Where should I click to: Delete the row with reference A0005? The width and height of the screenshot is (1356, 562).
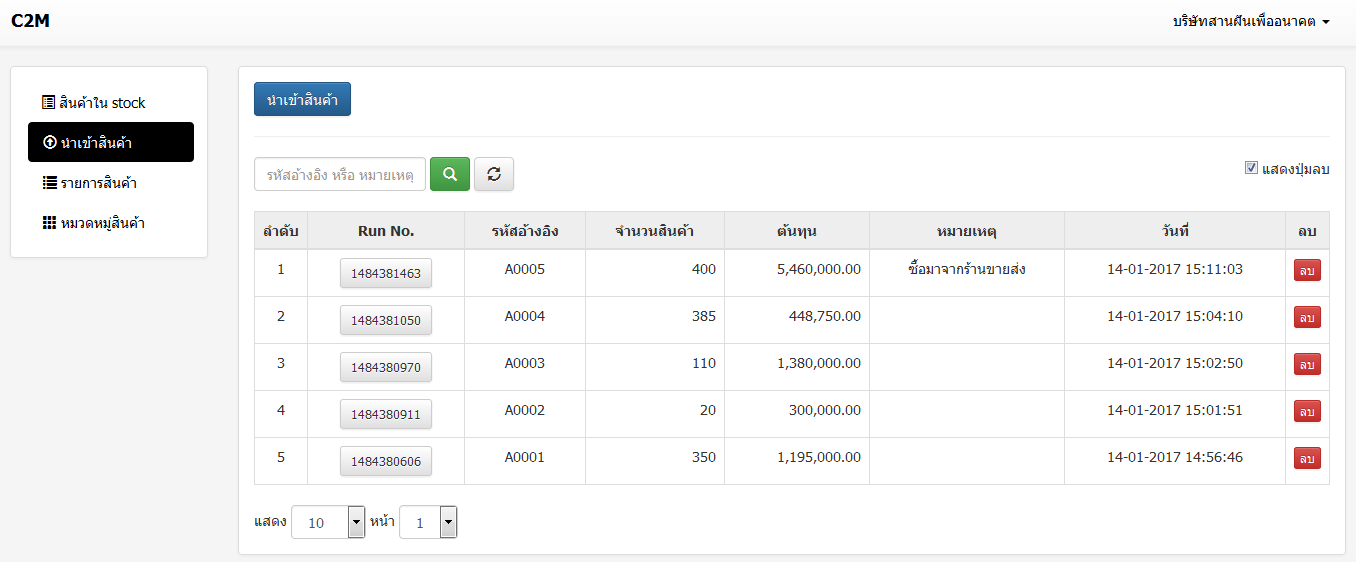[1307, 271]
